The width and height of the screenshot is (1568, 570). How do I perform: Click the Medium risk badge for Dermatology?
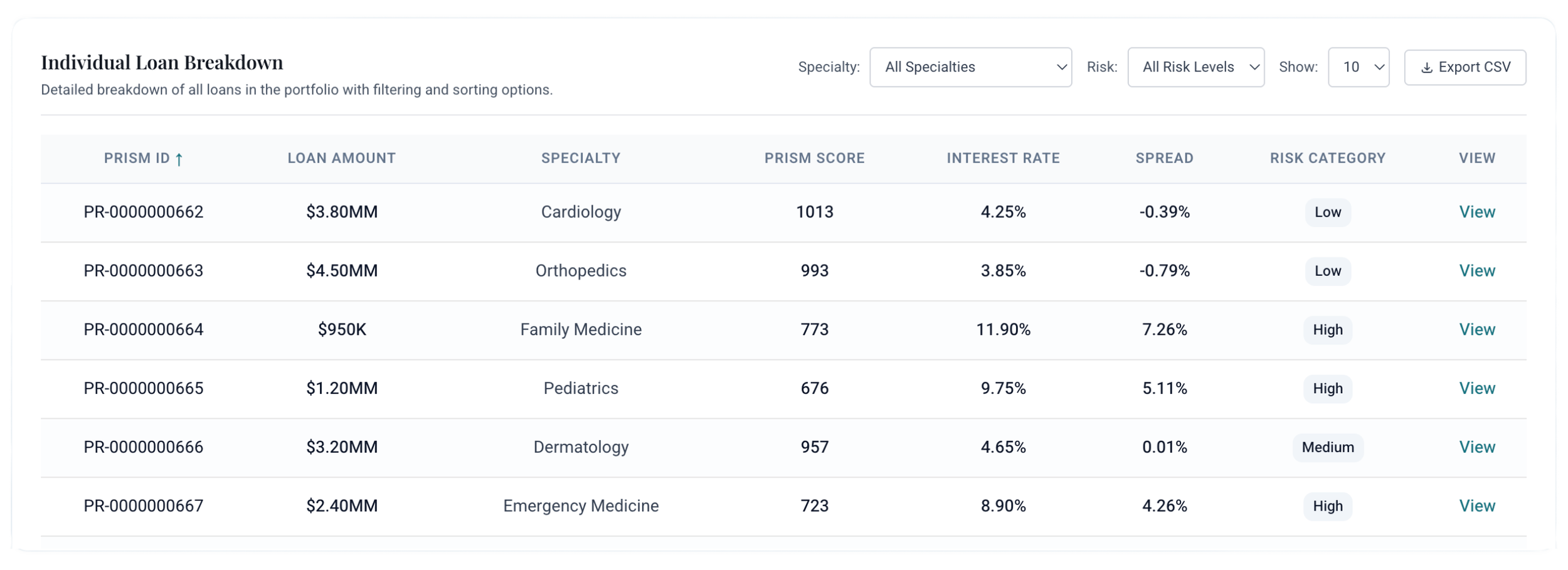[1327, 447]
